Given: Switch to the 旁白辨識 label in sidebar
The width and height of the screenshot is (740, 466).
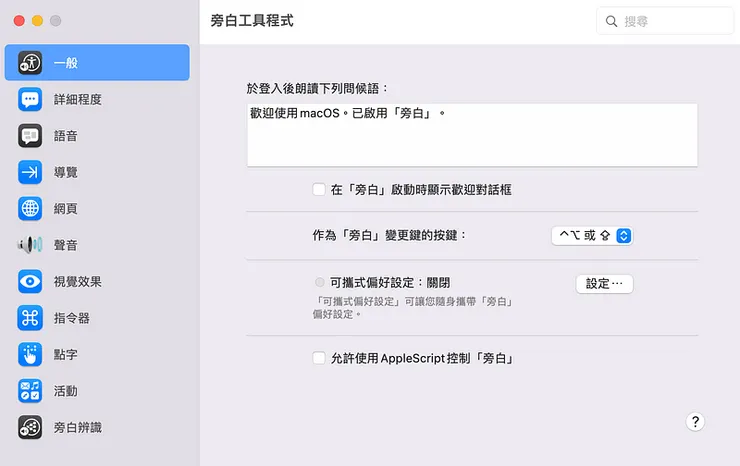Looking at the screenshot, I should point(77,427).
